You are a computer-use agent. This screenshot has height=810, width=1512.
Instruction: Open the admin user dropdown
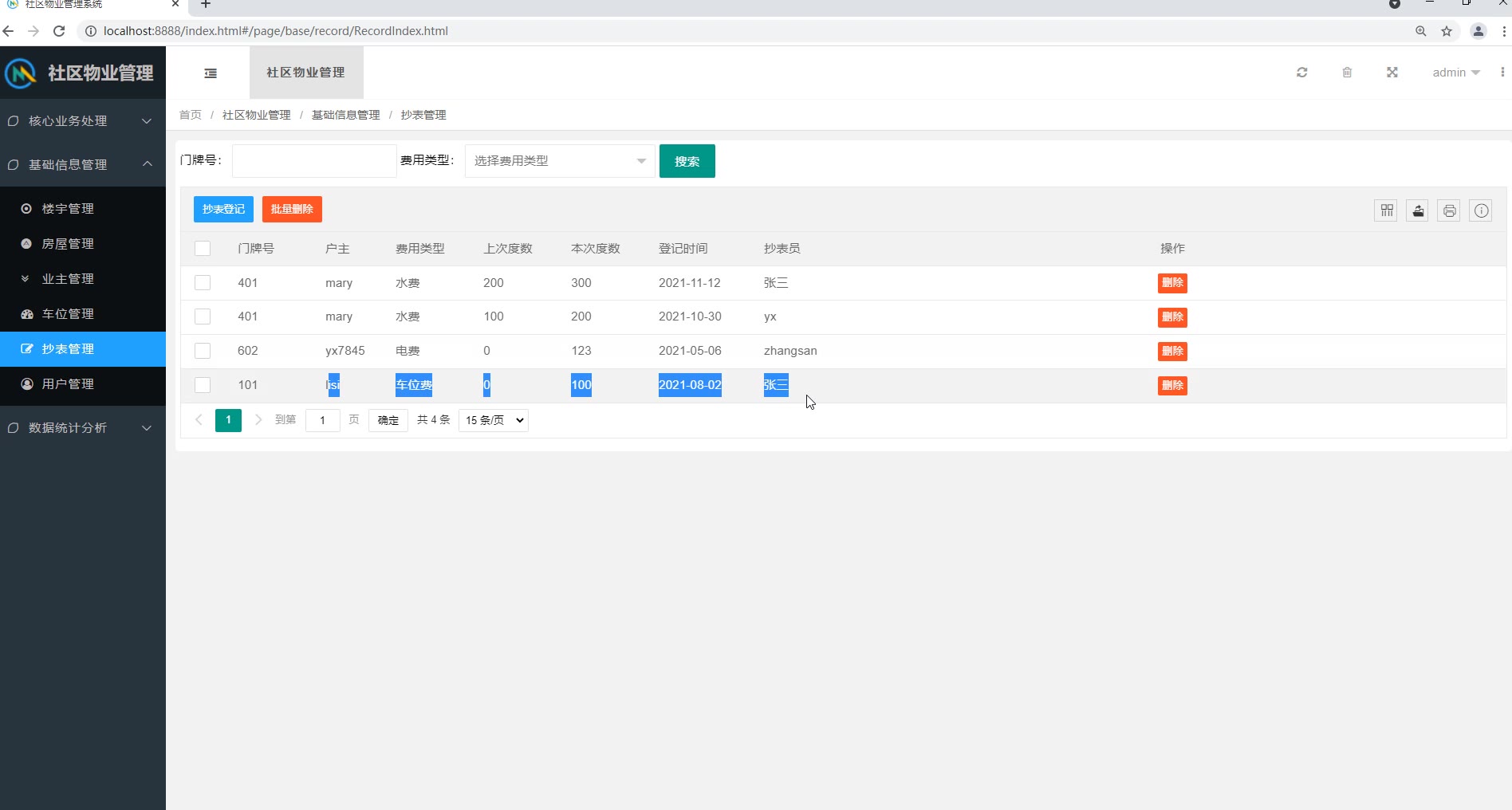pyautogui.click(x=1456, y=73)
